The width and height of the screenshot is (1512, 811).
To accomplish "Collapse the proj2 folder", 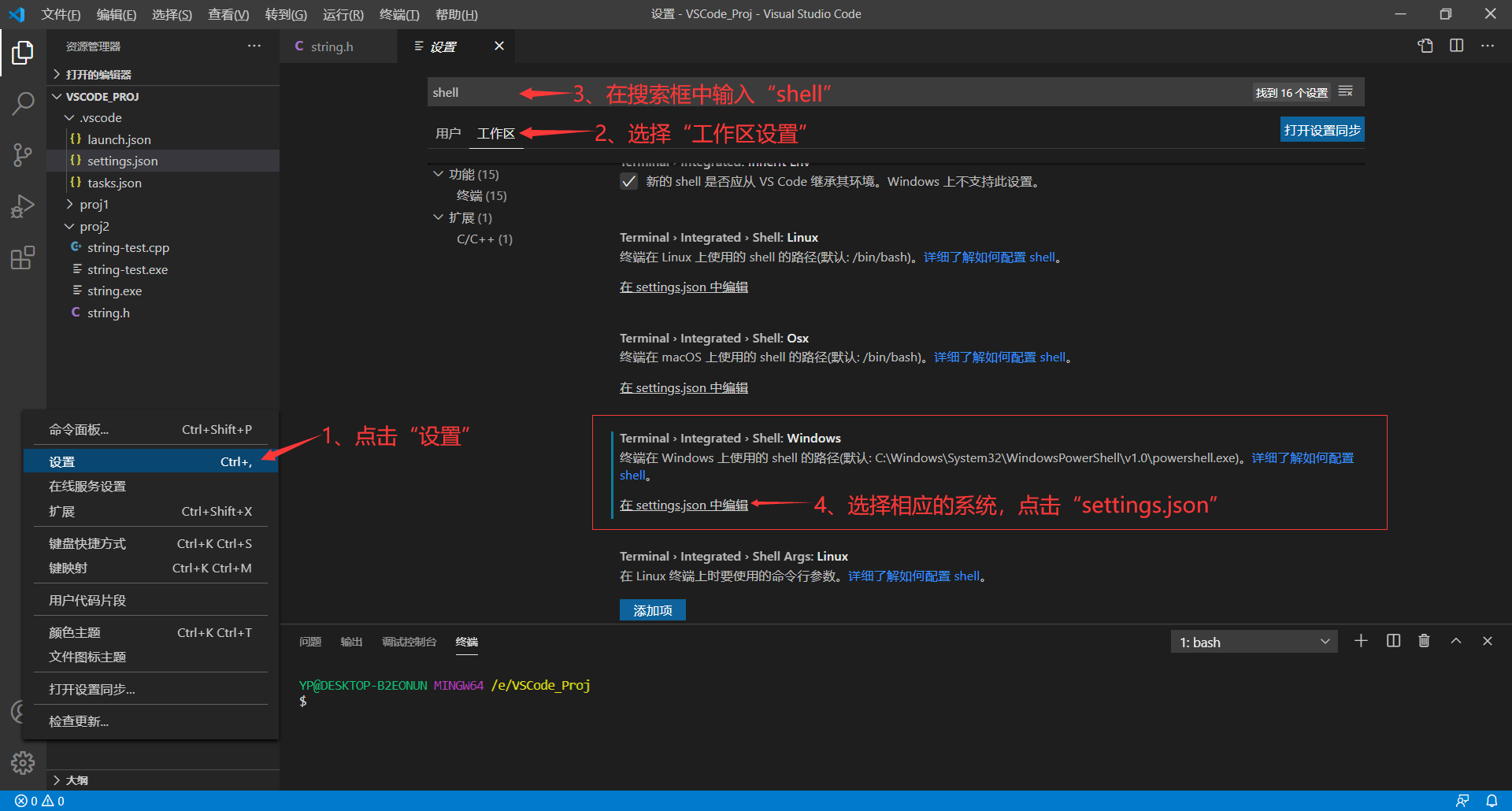I will [x=94, y=226].
